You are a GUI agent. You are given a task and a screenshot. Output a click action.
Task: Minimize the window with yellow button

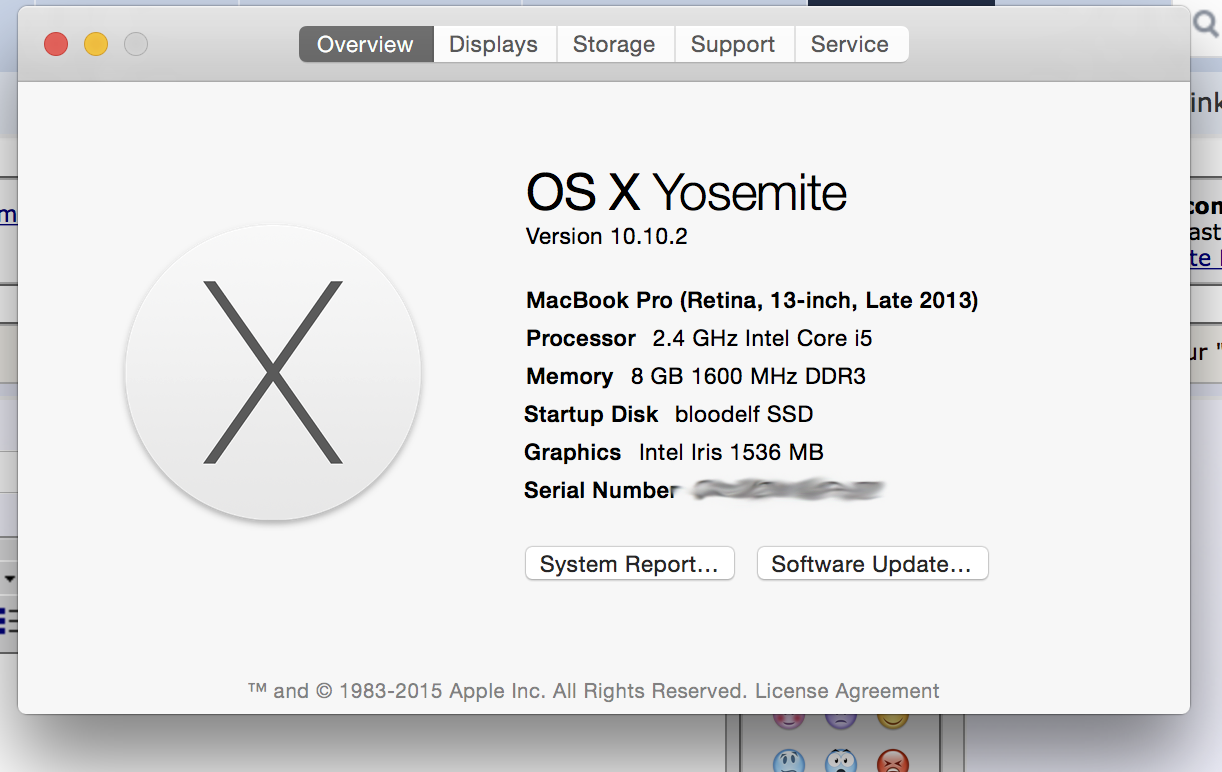(96, 44)
